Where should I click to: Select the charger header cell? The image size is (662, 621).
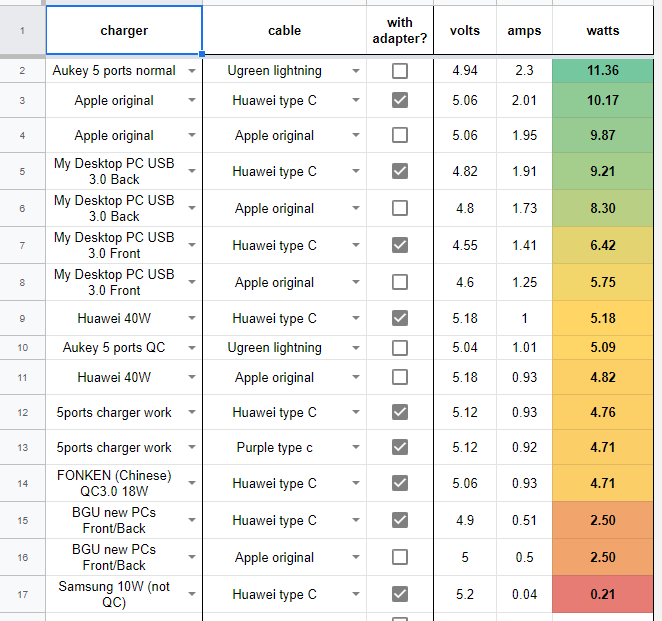124,31
